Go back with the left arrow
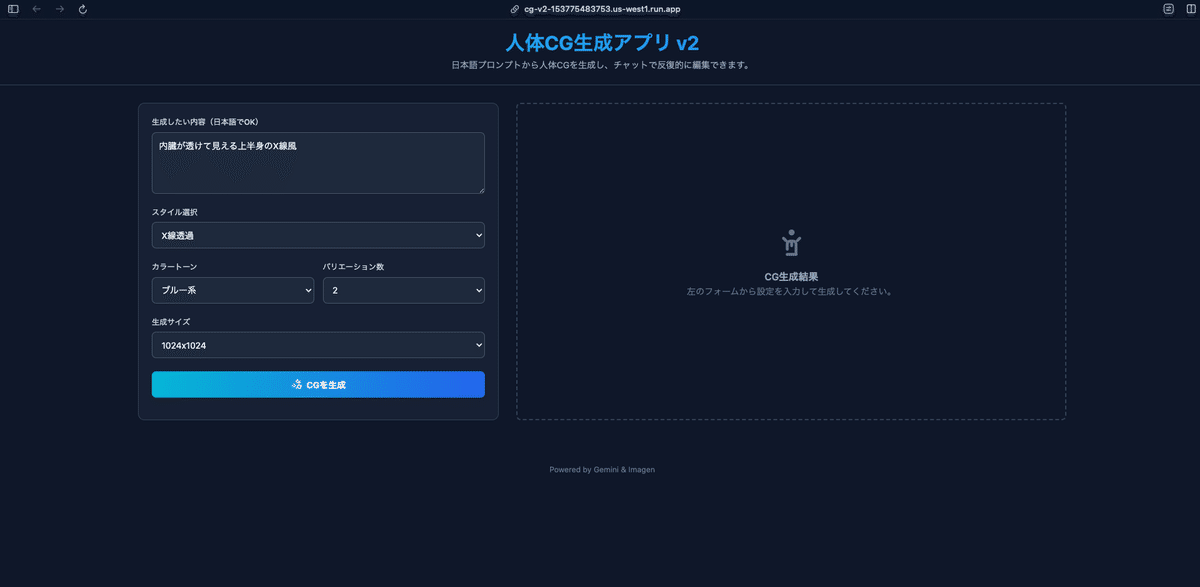Screen dimensions: 1200x587 click(37, 9)
